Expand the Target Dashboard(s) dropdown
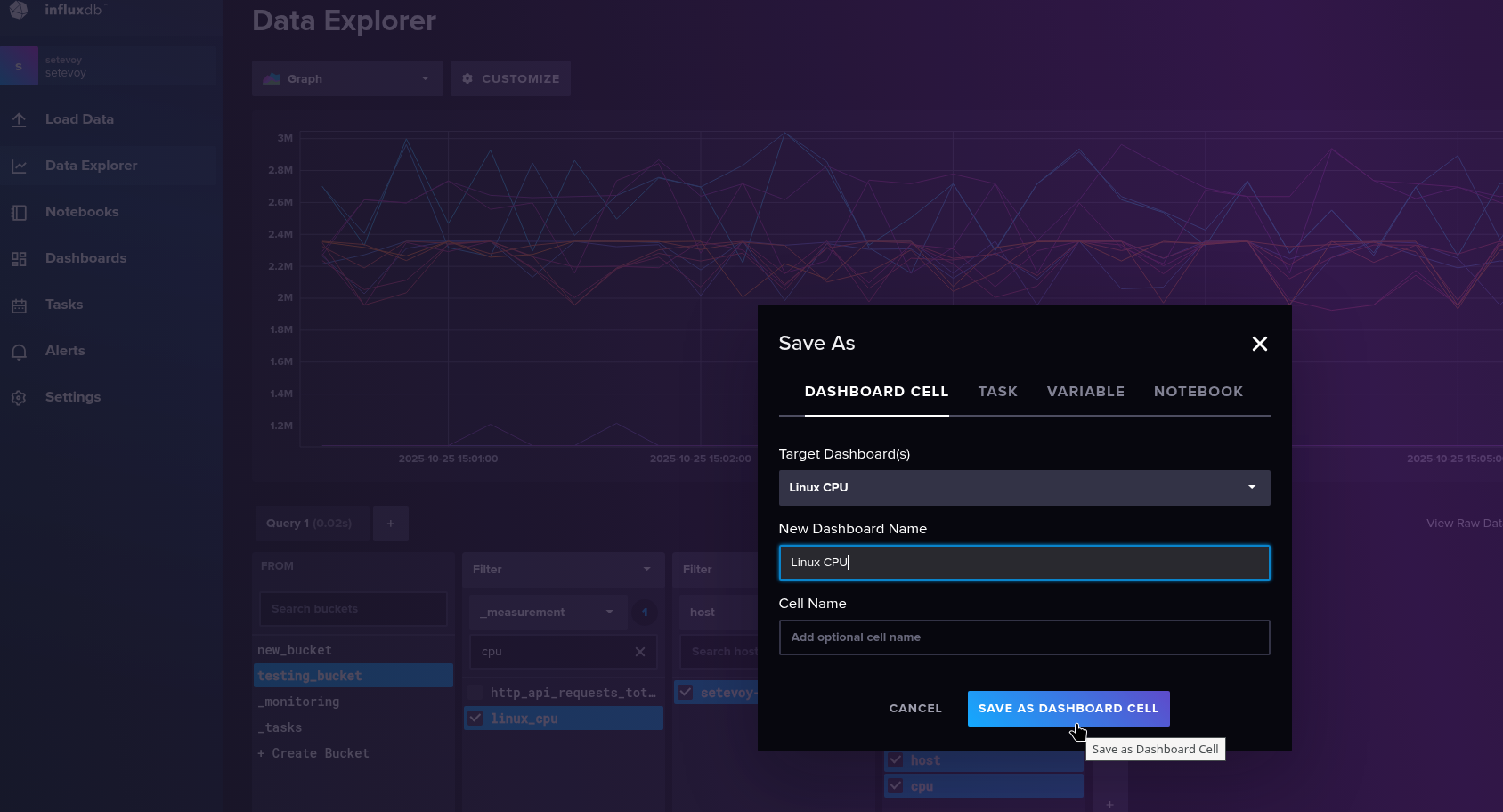The height and width of the screenshot is (812, 1503). (1024, 488)
